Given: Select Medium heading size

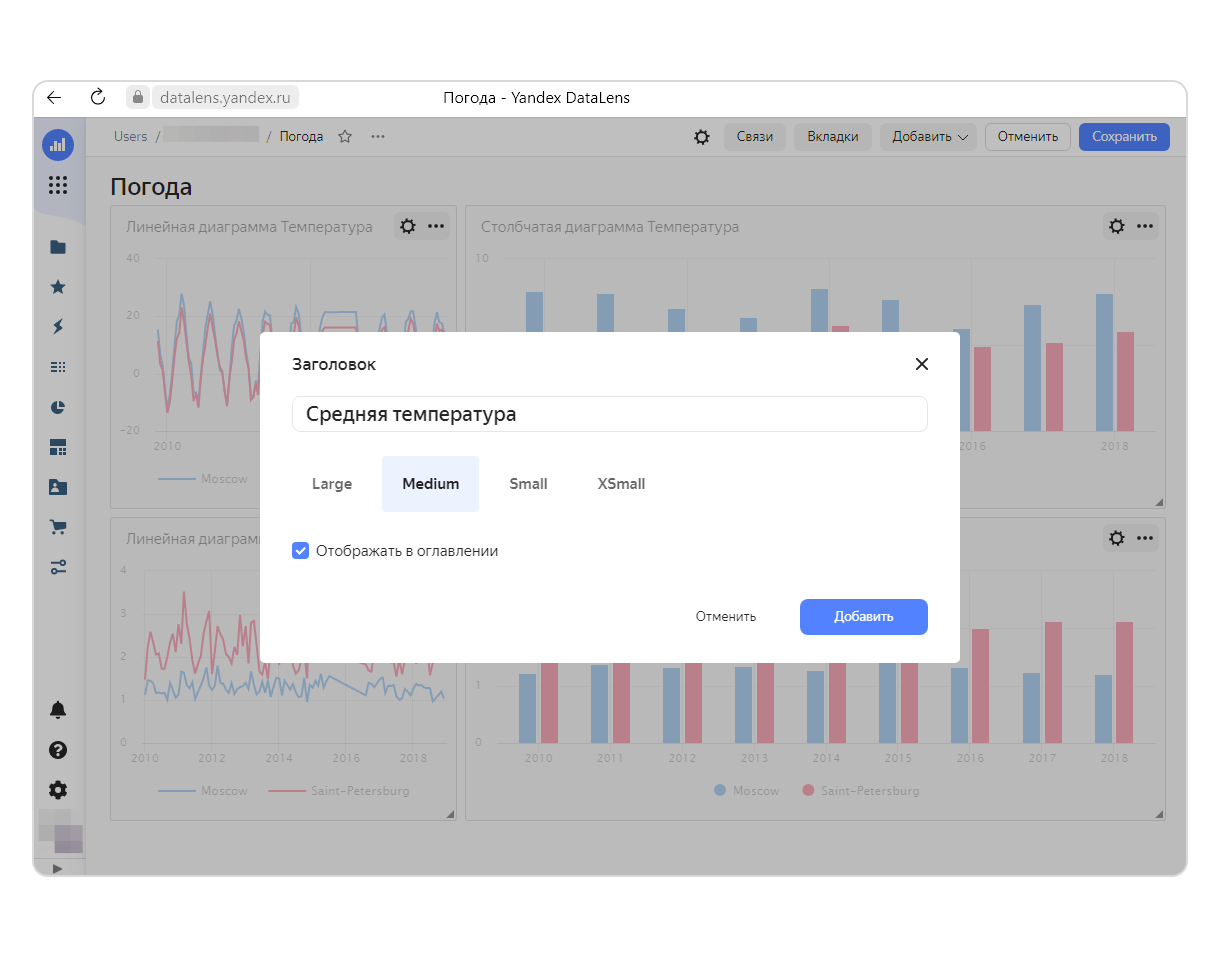Looking at the screenshot, I should click(431, 484).
